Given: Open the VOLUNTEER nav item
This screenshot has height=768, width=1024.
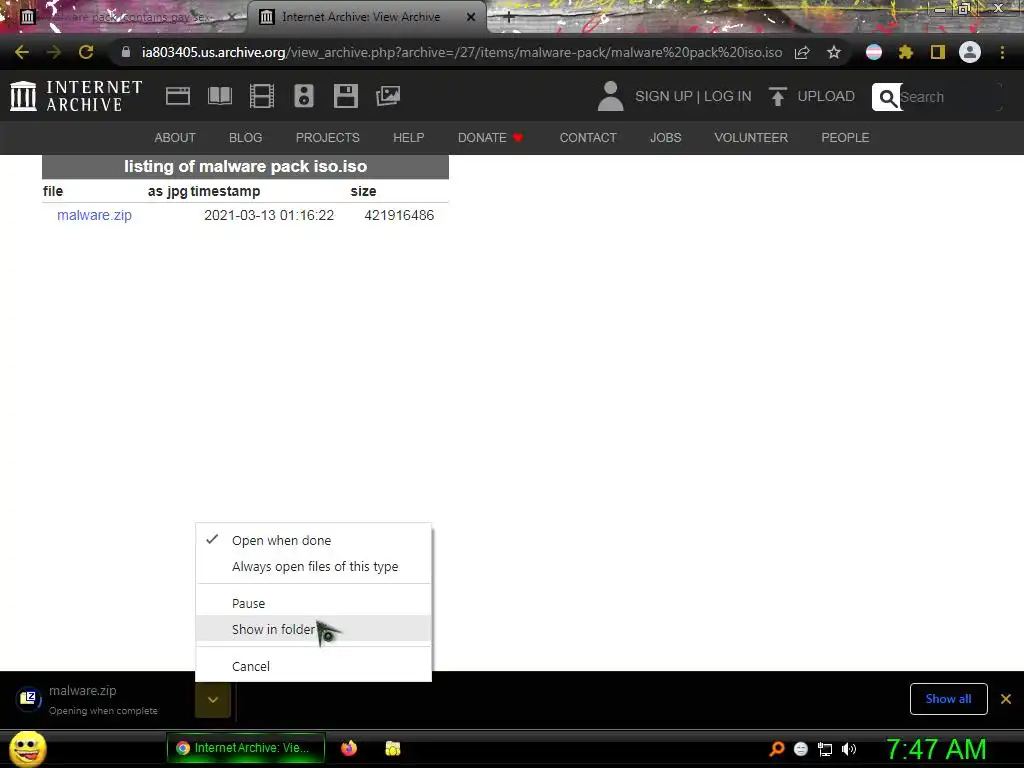Looking at the screenshot, I should 751,138.
